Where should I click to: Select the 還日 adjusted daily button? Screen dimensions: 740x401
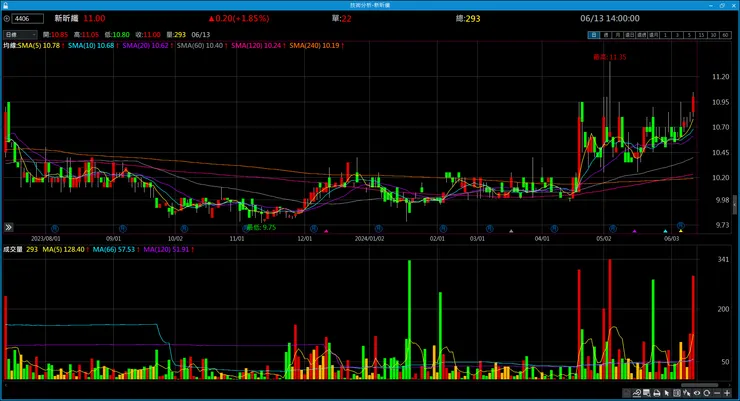click(x=630, y=35)
